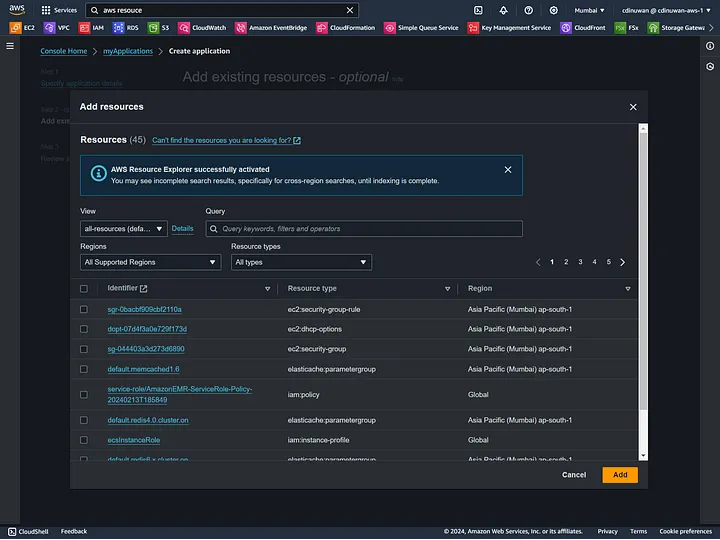Open the CloudFormation shortcut

346,28
